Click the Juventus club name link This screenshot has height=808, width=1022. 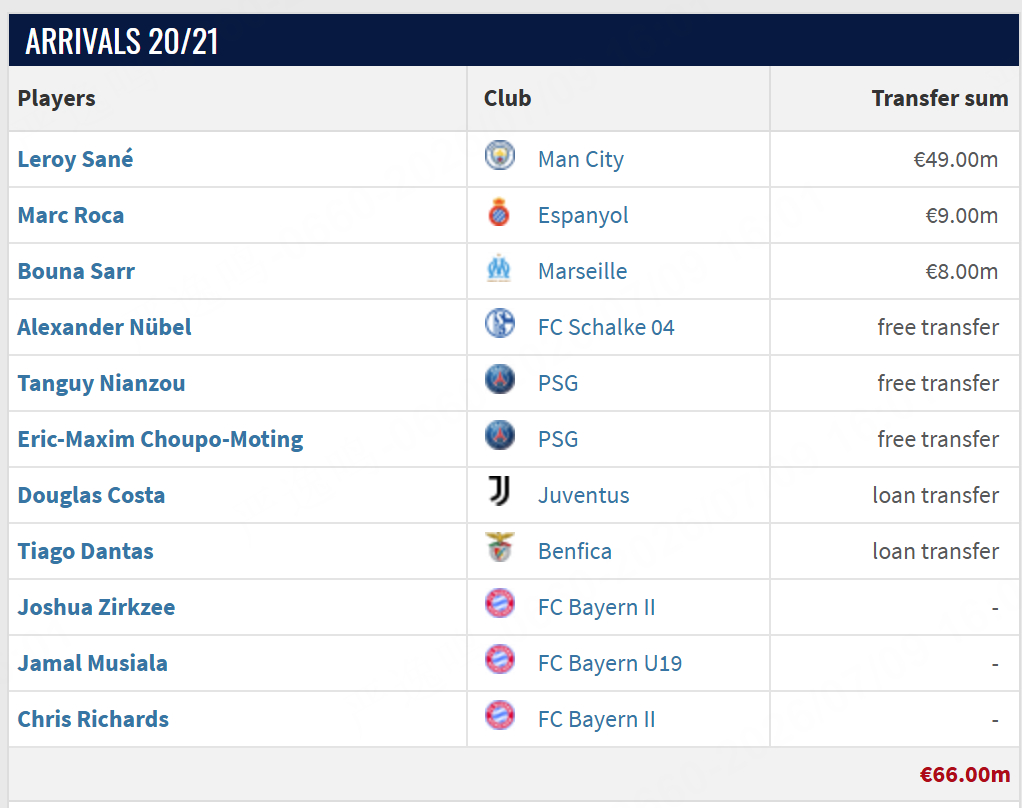584,495
